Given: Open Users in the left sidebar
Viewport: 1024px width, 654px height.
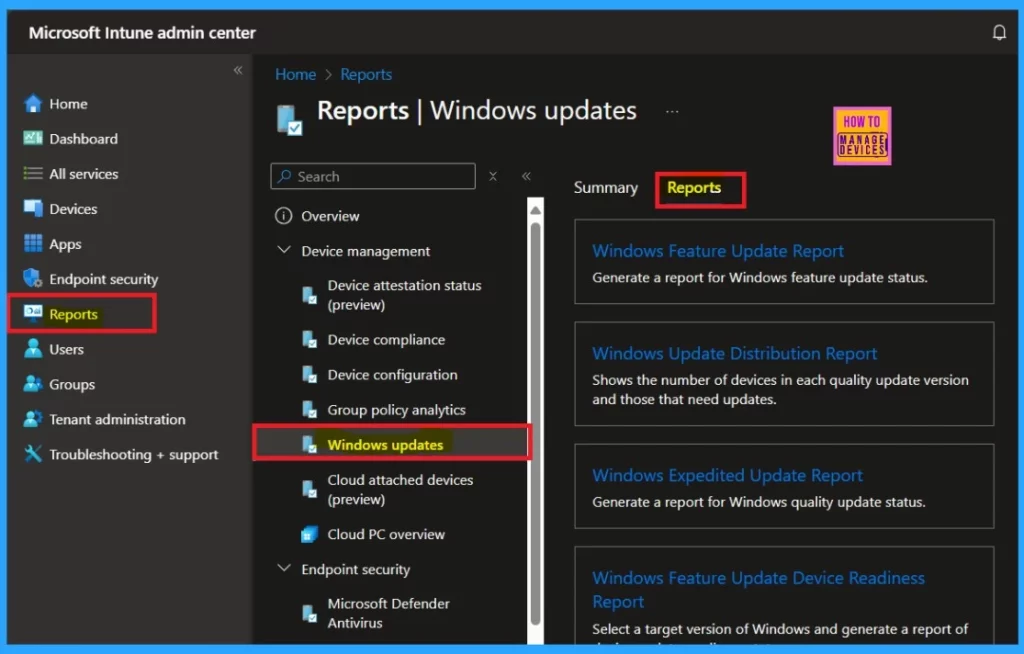Looking at the screenshot, I should (x=67, y=350).
